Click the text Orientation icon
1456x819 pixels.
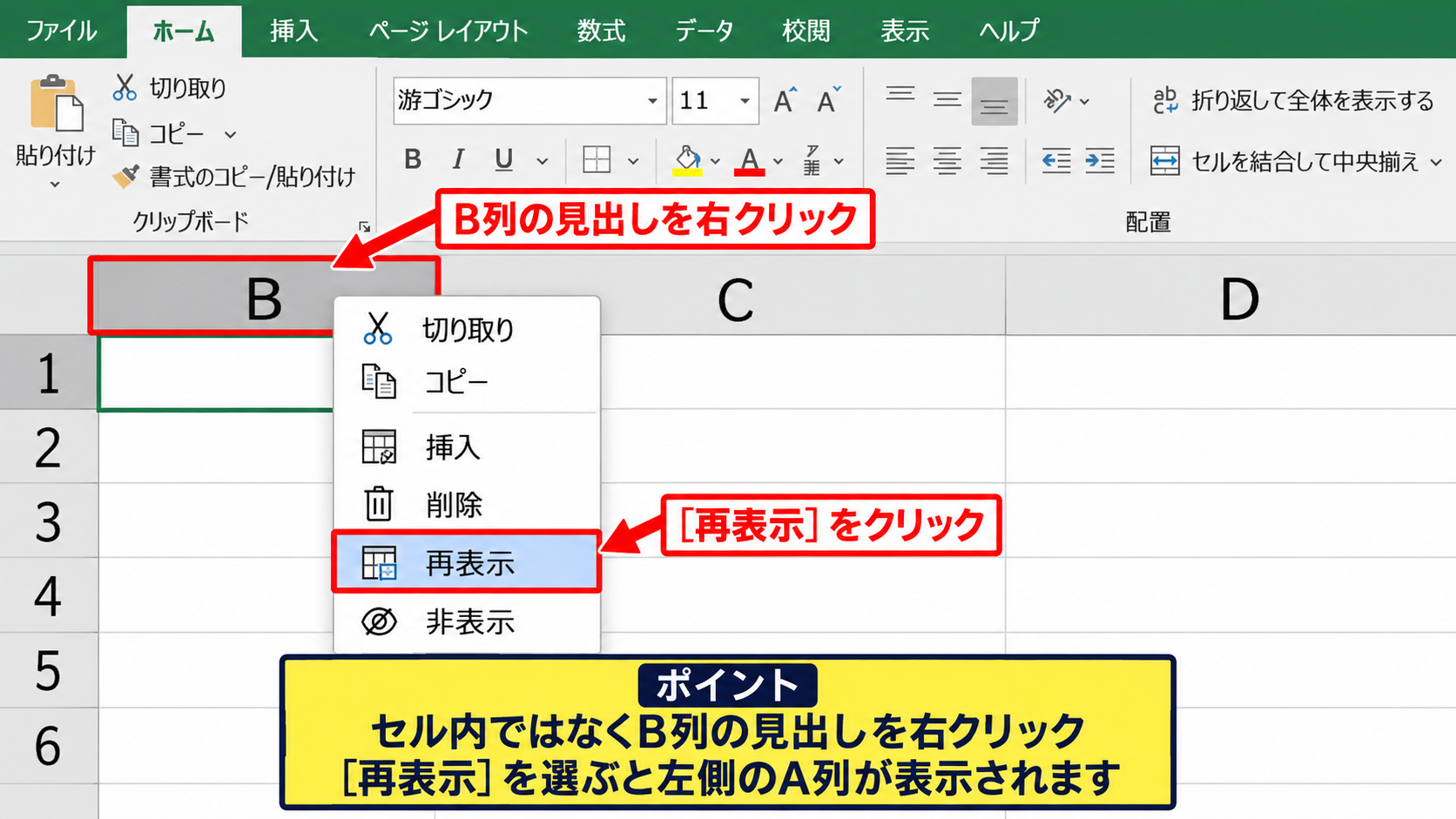pyautogui.click(x=1057, y=101)
